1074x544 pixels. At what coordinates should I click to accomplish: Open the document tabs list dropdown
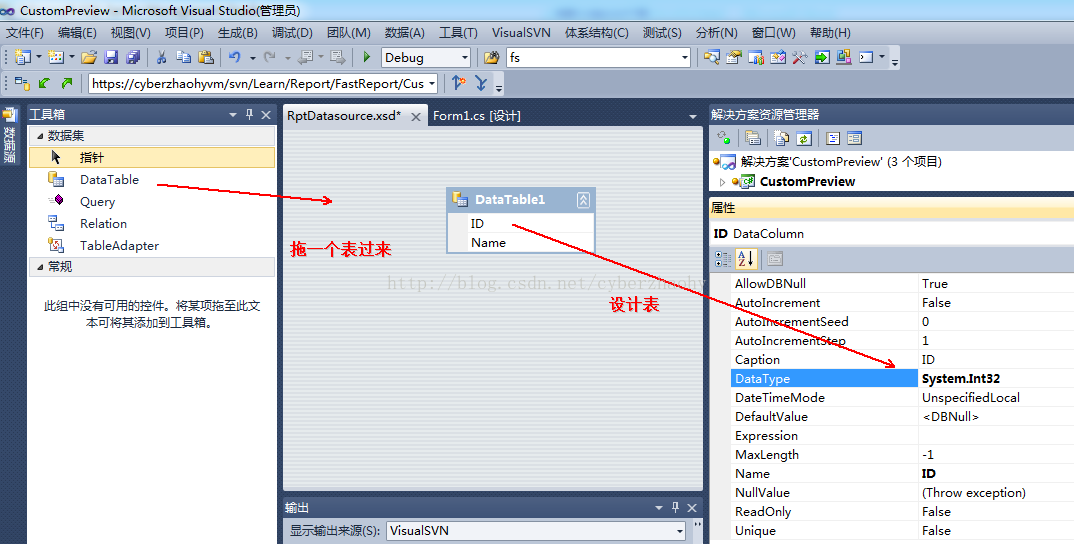pyautogui.click(x=692, y=116)
